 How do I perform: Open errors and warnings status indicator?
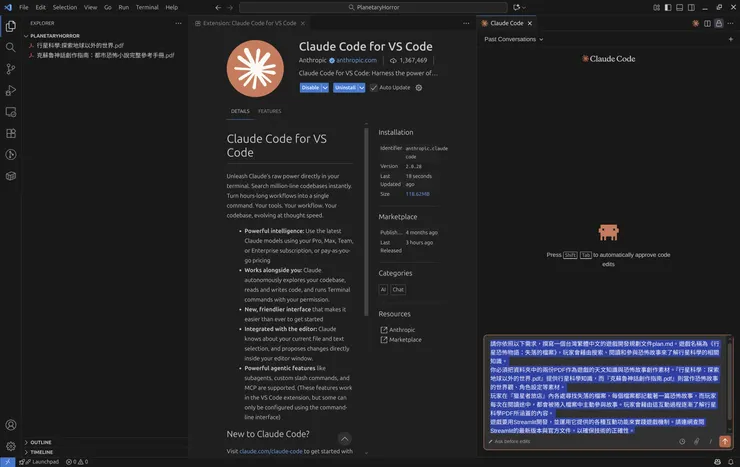[x=77, y=462]
